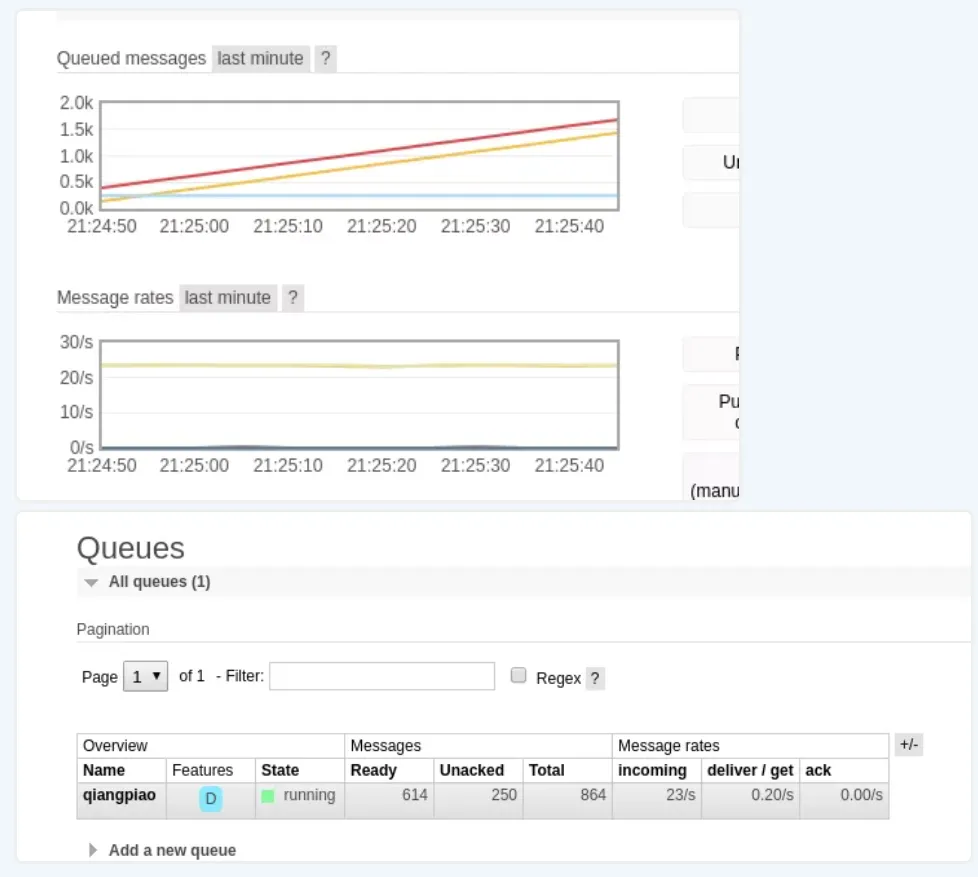The height and width of the screenshot is (877, 978).
Task: Sort queues by Total column
Action: point(546,770)
